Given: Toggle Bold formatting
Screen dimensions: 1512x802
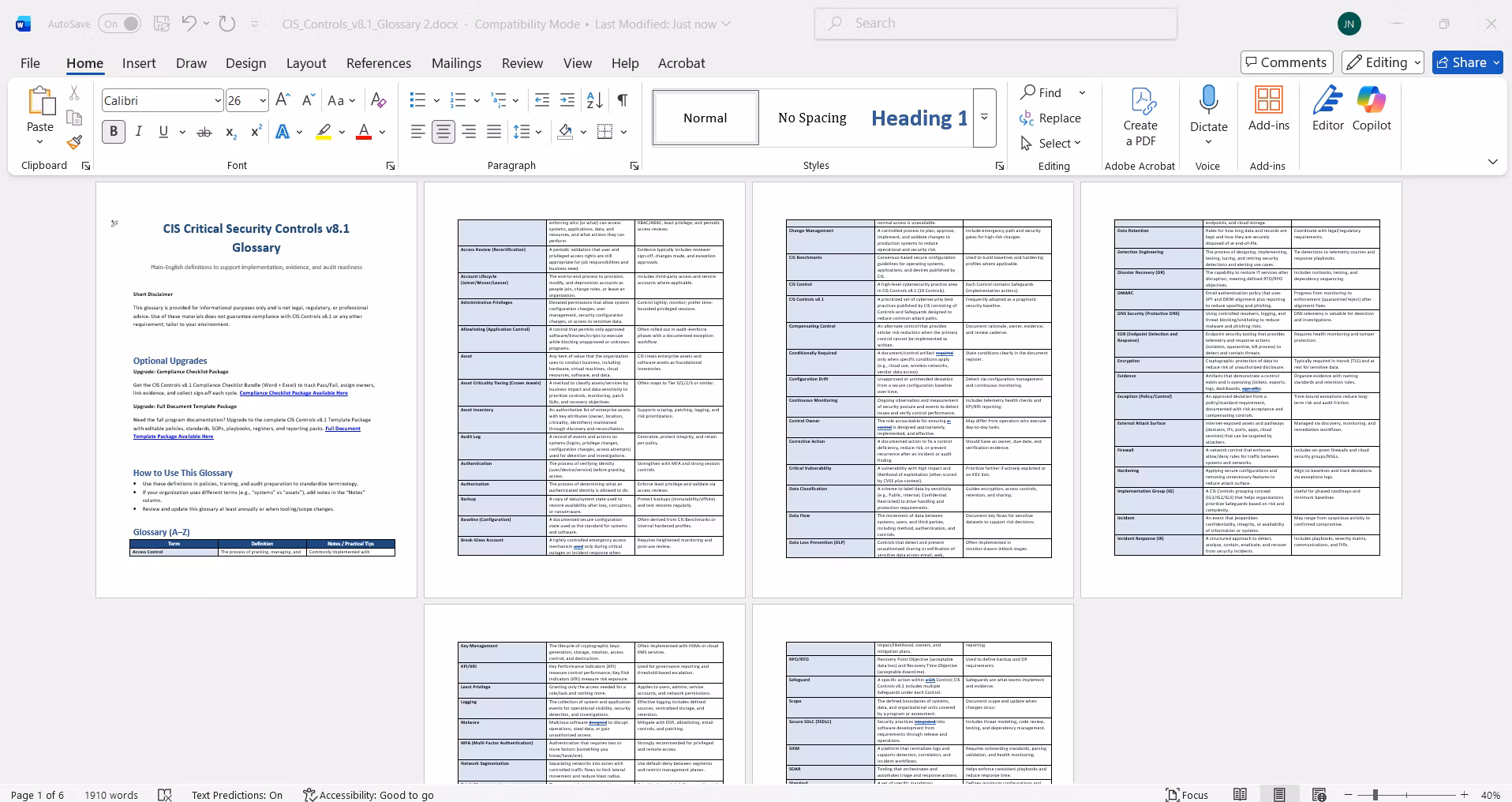Looking at the screenshot, I should (x=114, y=132).
